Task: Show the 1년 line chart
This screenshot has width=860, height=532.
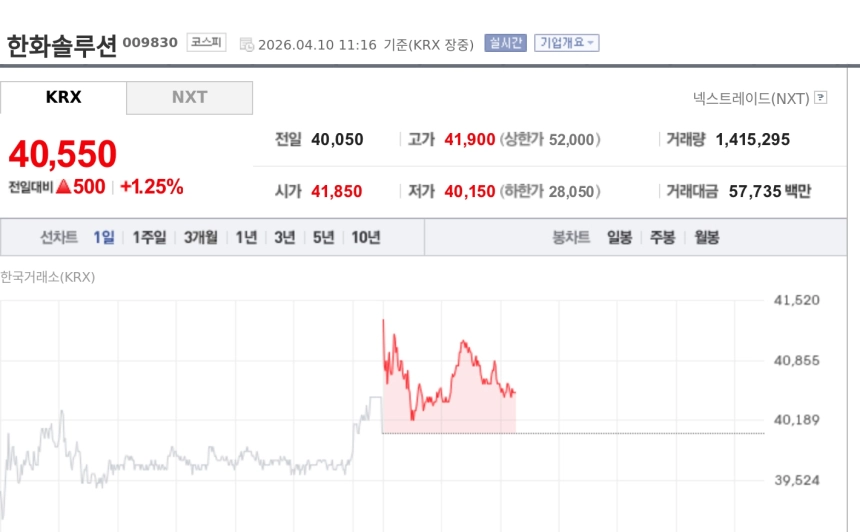Action: click(246, 238)
